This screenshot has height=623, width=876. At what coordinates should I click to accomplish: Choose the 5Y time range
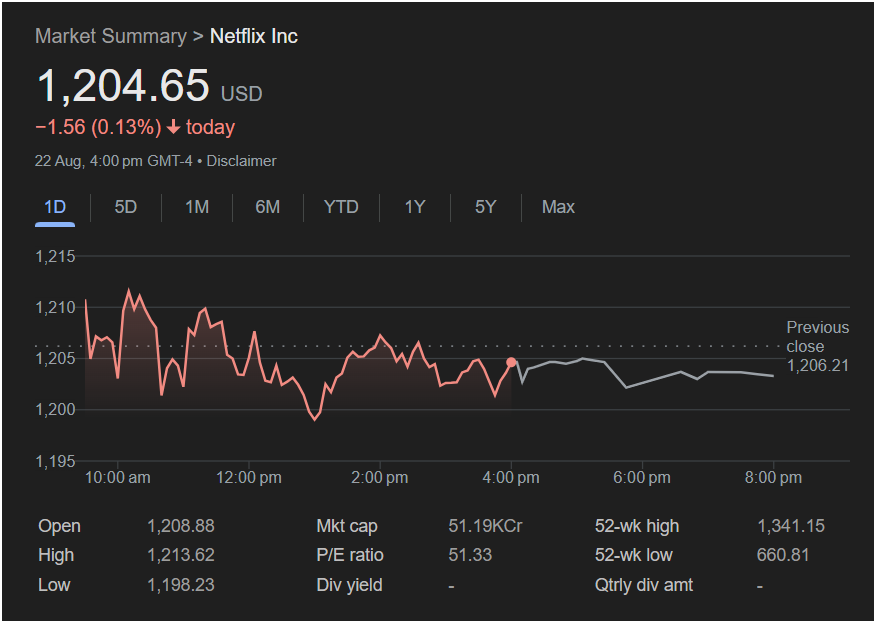485,207
